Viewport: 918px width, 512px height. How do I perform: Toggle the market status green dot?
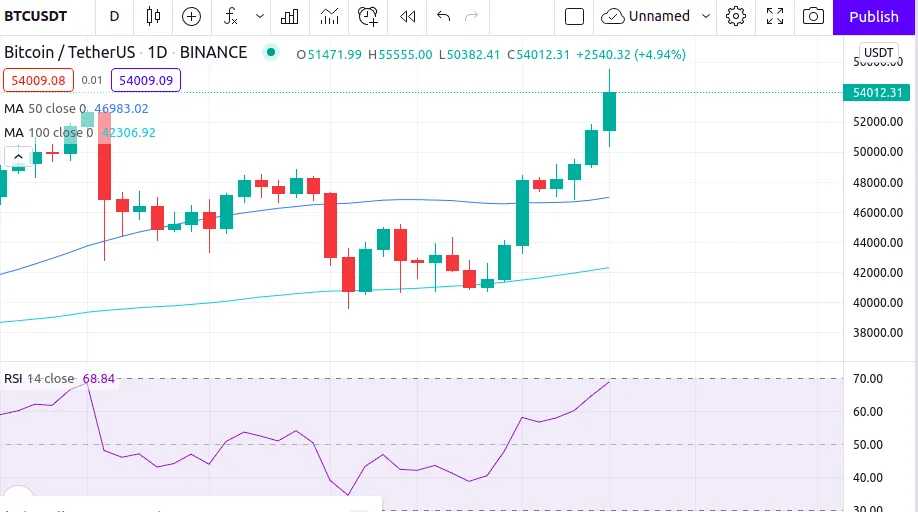tap(270, 53)
